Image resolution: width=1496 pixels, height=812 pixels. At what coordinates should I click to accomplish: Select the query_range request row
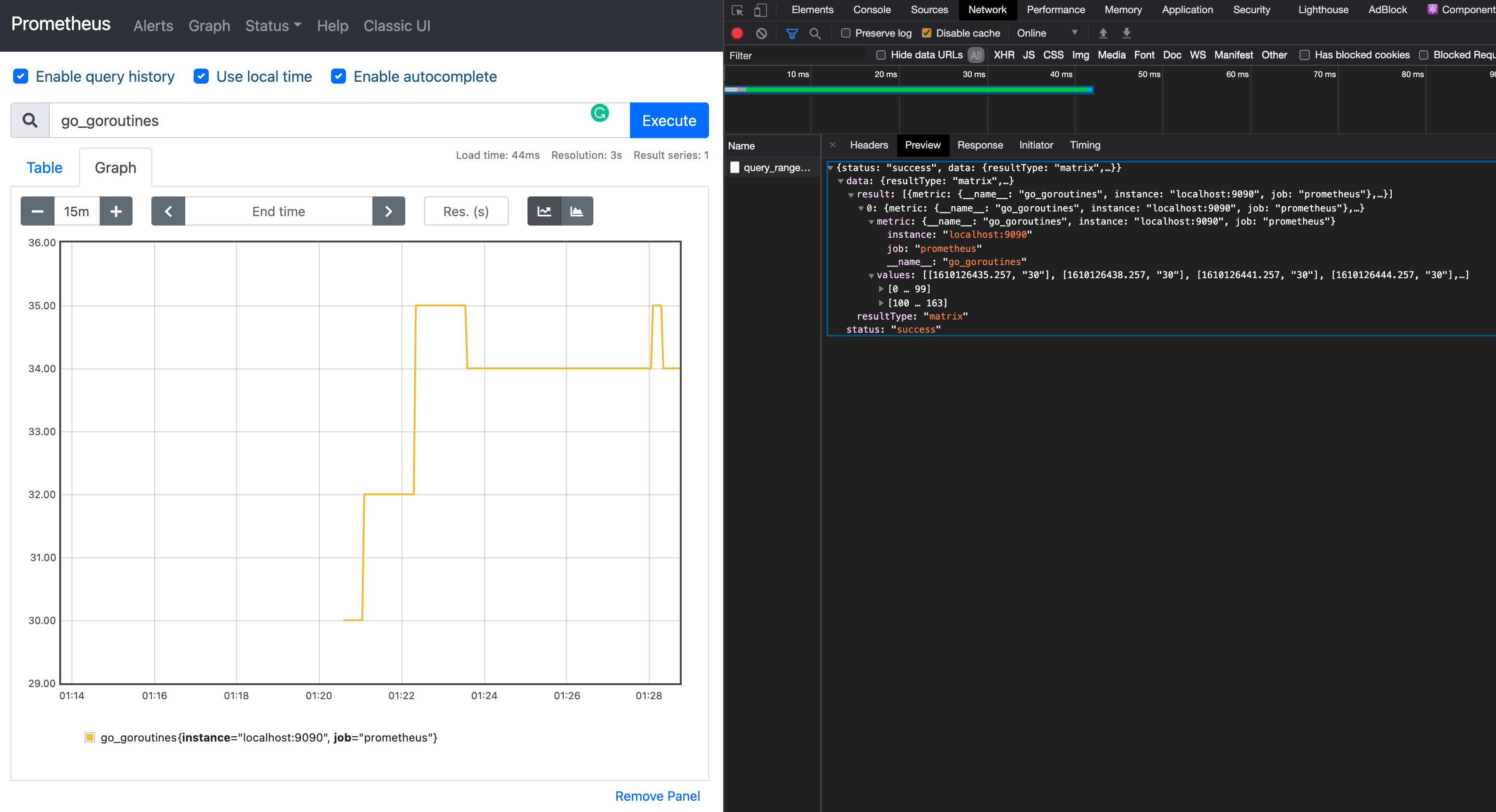pyautogui.click(x=772, y=167)
